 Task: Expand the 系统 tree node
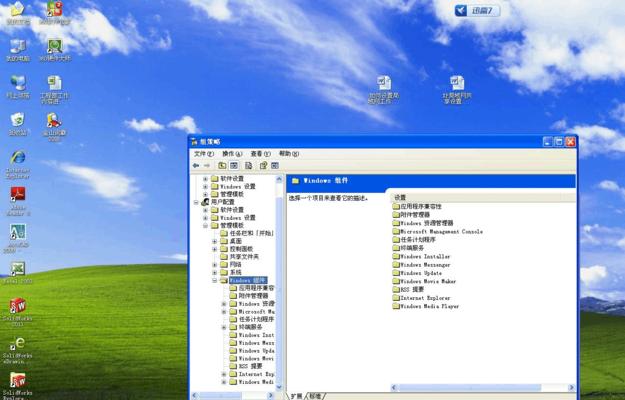215,273
